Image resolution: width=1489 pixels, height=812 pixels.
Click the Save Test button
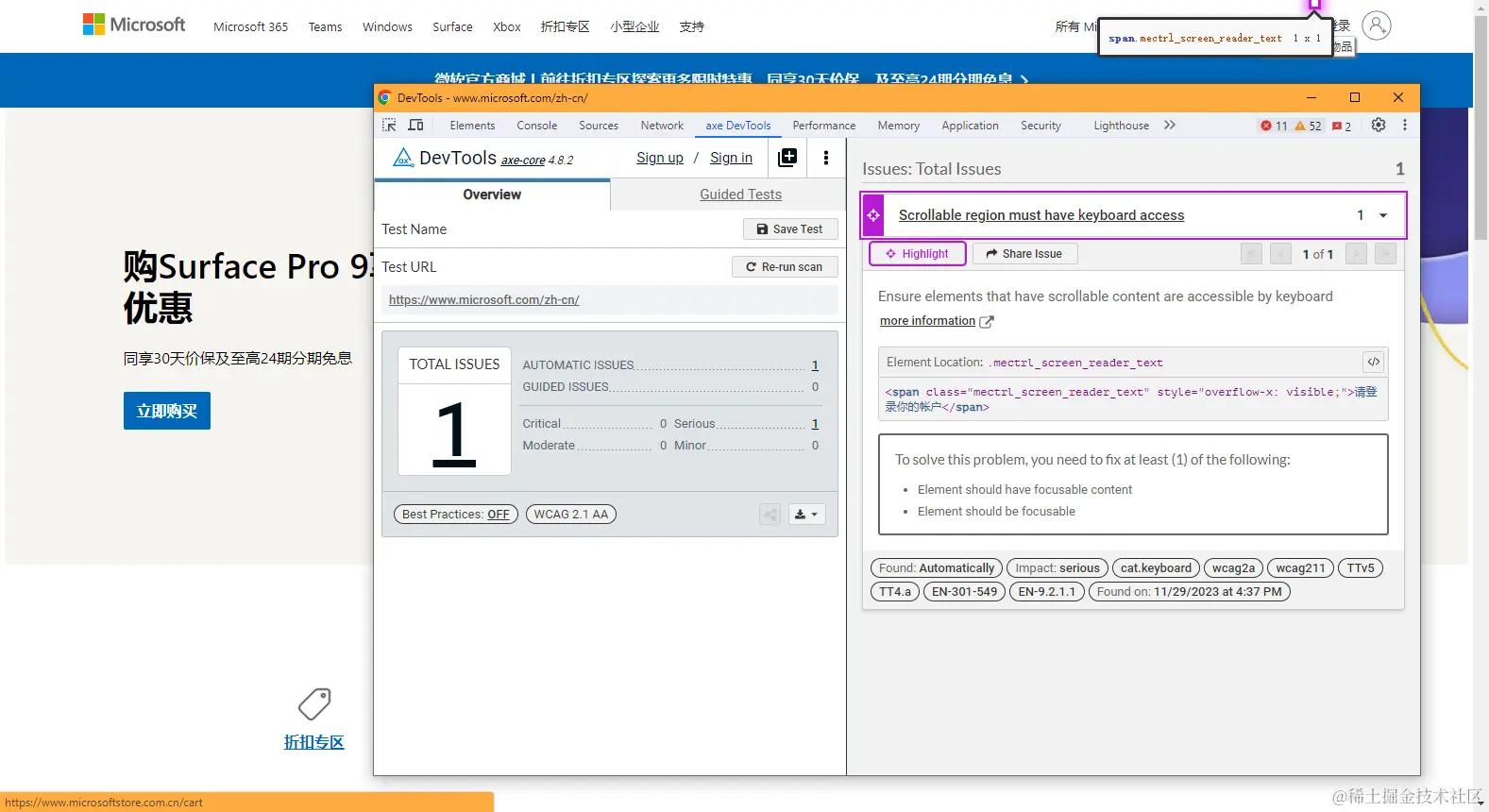[x=790, y=229]
